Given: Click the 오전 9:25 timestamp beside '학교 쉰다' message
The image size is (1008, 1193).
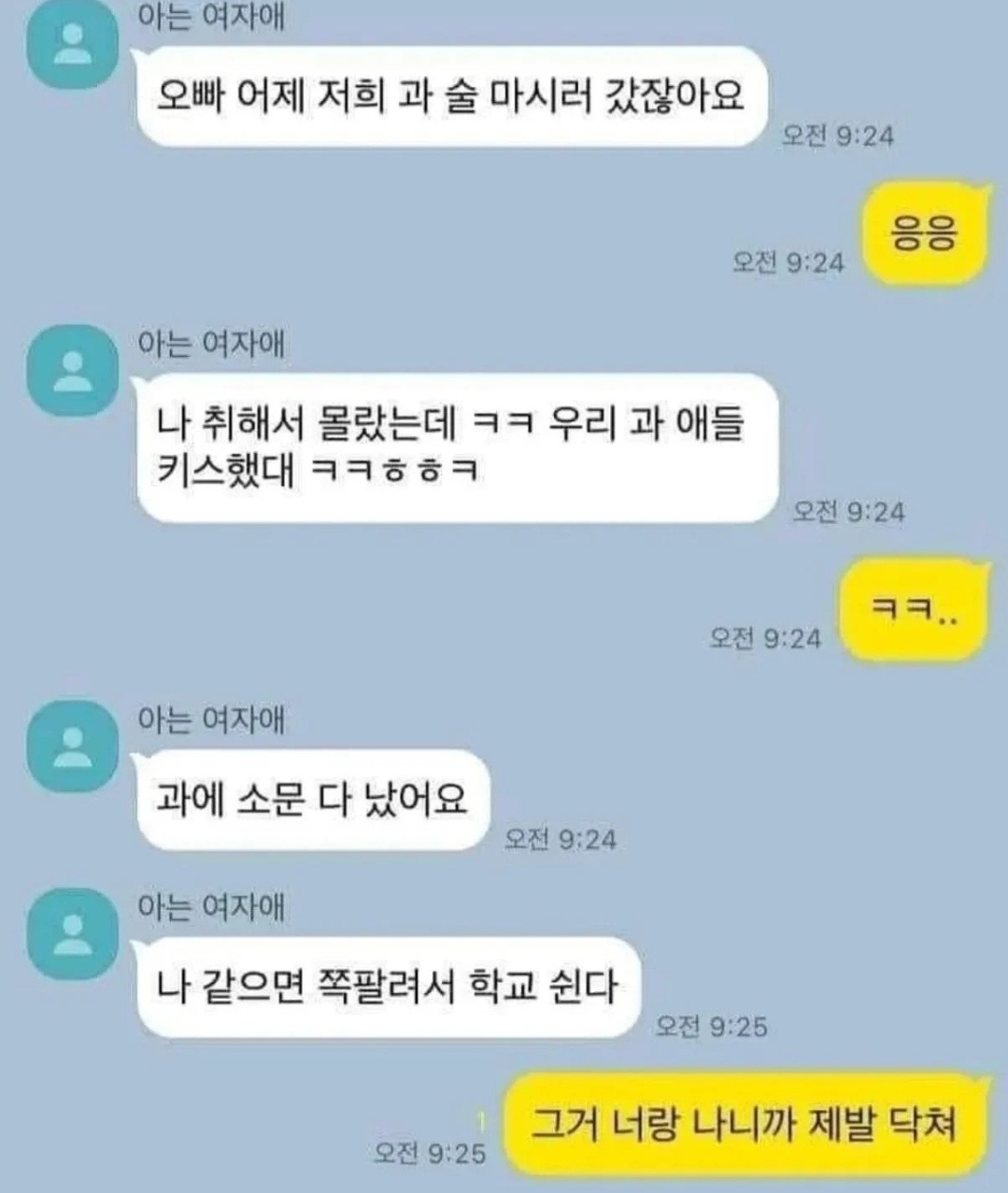Looking at the screenshot, I should tap(711, 1027).
